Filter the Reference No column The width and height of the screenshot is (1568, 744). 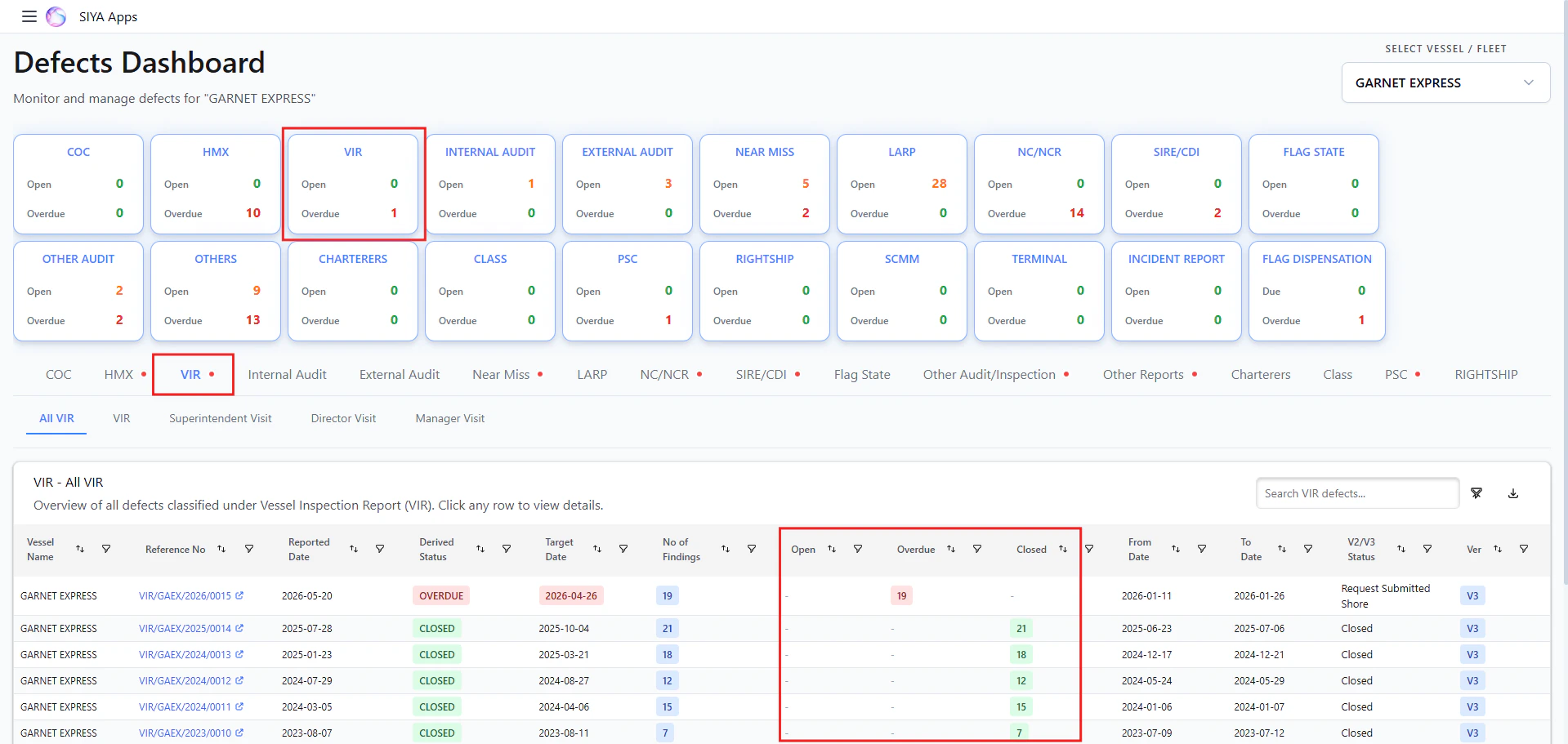point(249,549)
